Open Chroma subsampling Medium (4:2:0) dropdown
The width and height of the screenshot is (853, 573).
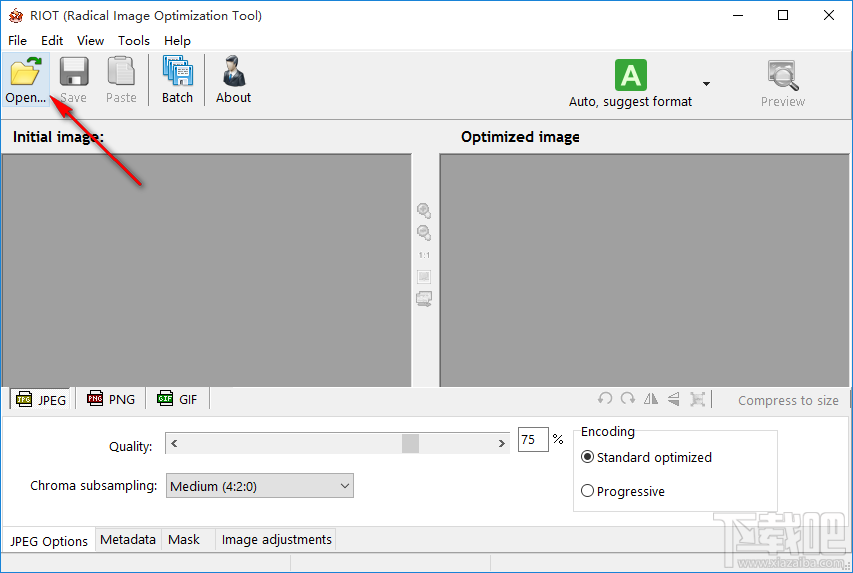[x=259, y=486]
